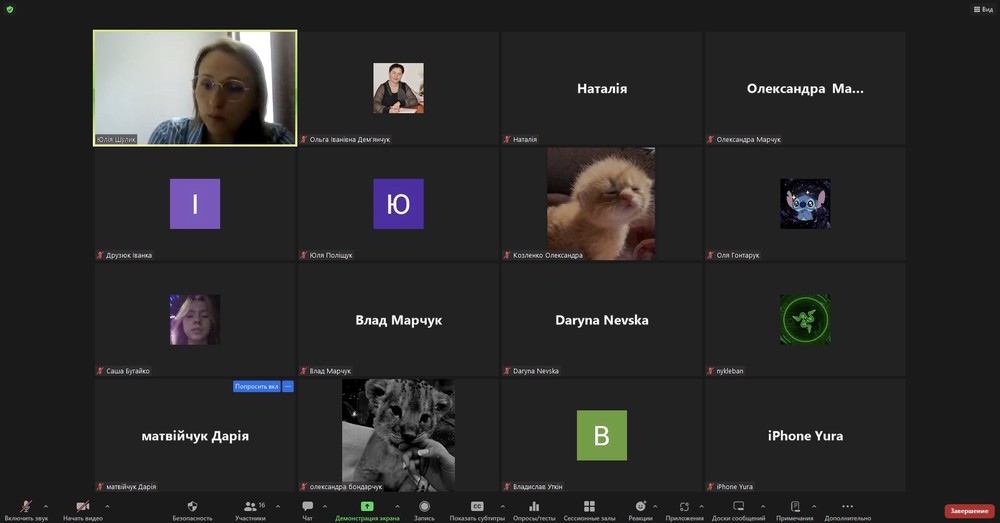Expand arrow next to Чат

[325, 506]
